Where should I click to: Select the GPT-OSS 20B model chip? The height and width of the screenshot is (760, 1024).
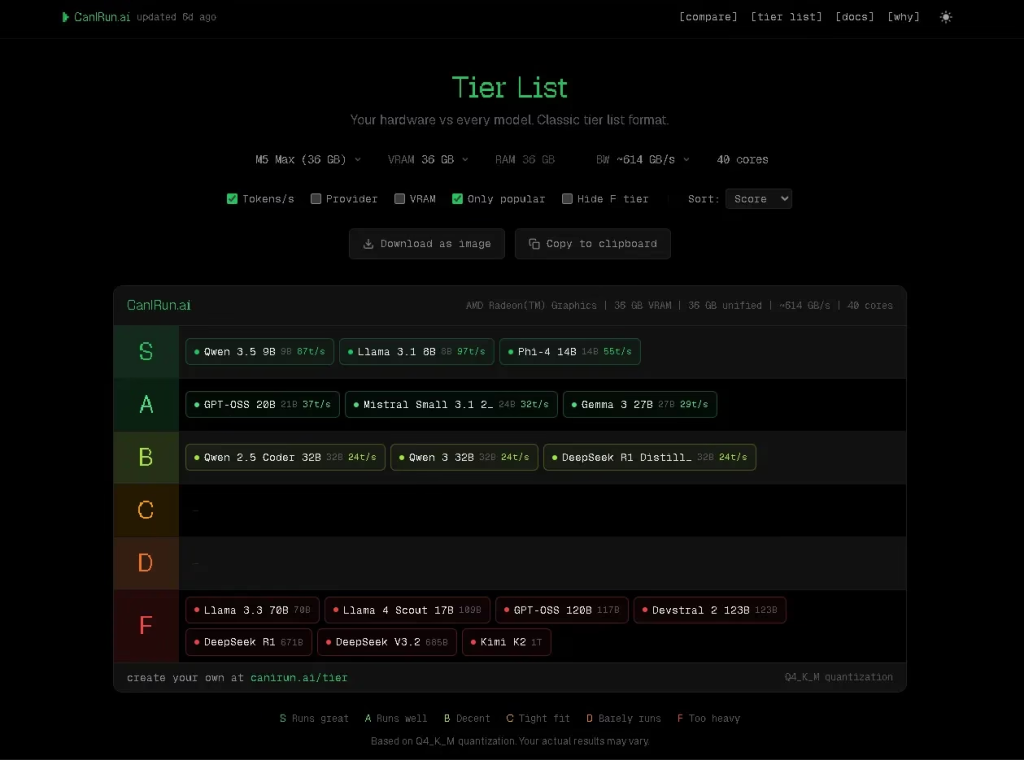click(x=262, y=405)
